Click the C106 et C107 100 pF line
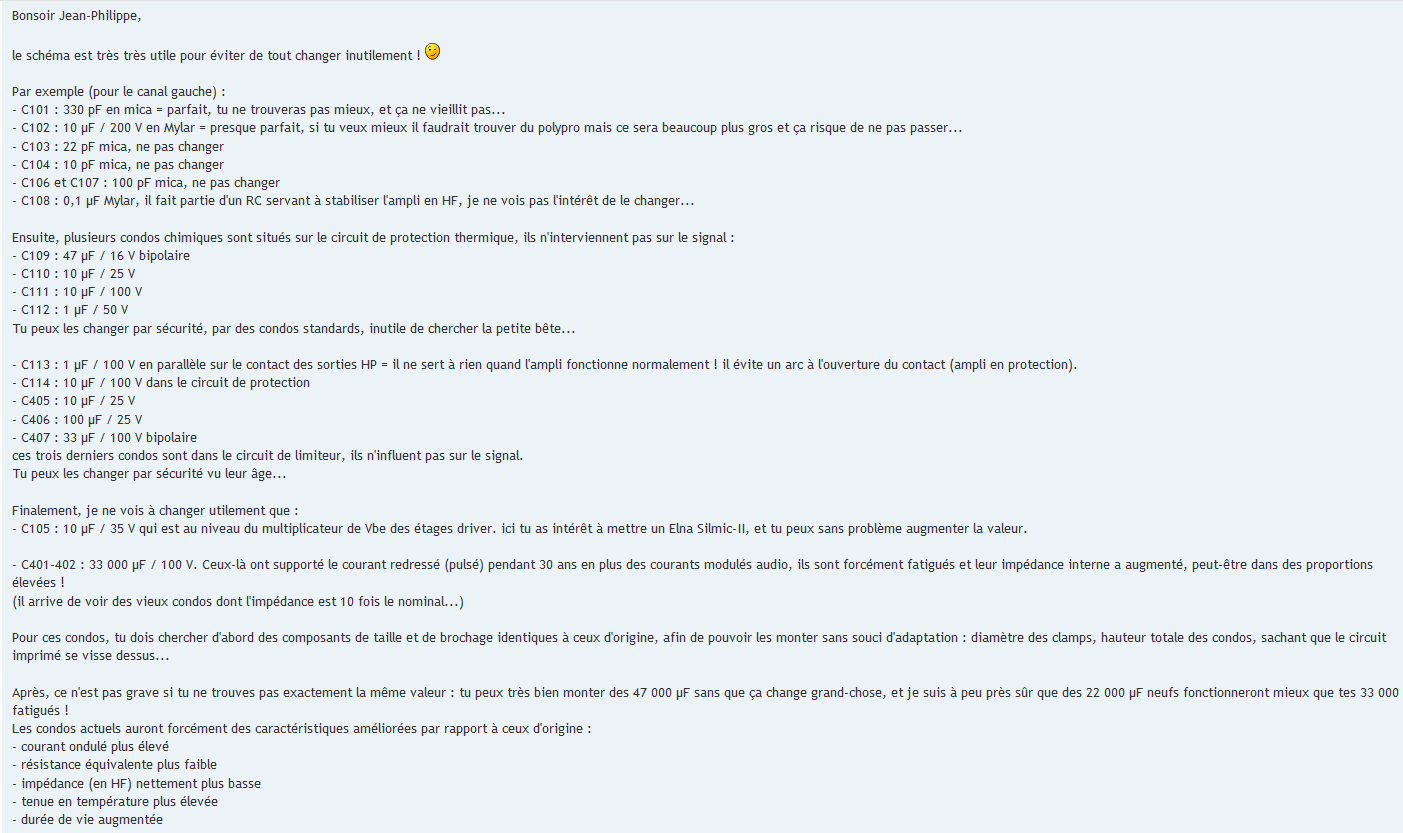The height and width of the screenshot is (833, 1403). (146, 182)
